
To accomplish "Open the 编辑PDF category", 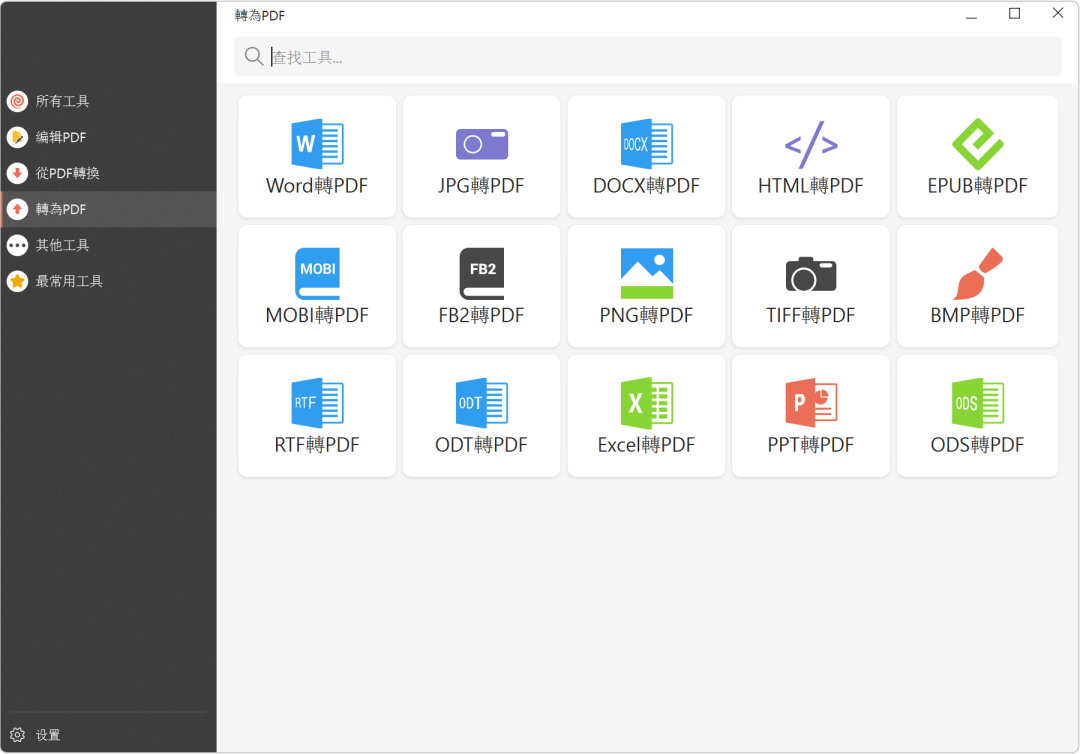I will click(x=108, y=137).
